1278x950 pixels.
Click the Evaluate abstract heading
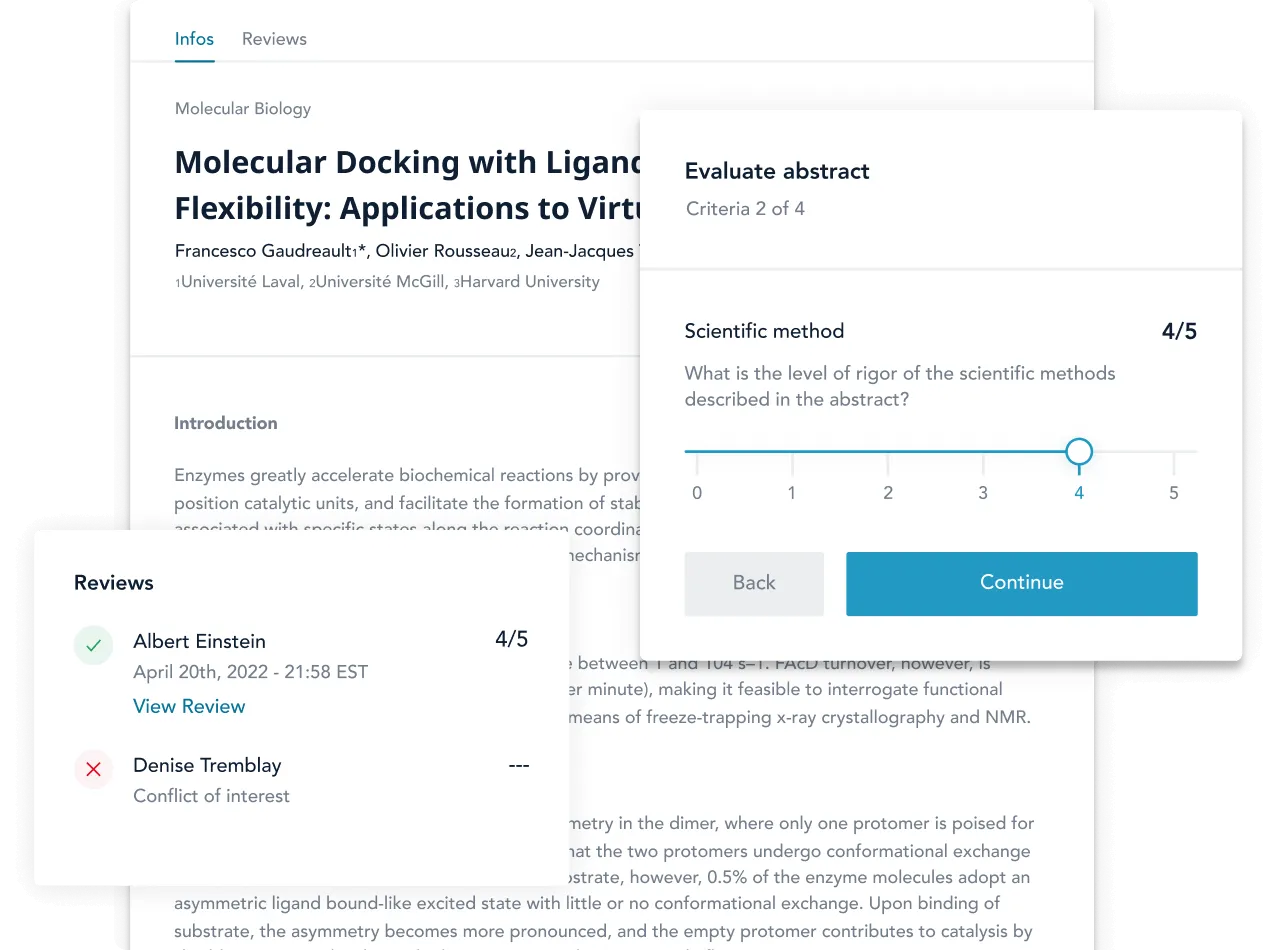(x=777, y=171)
